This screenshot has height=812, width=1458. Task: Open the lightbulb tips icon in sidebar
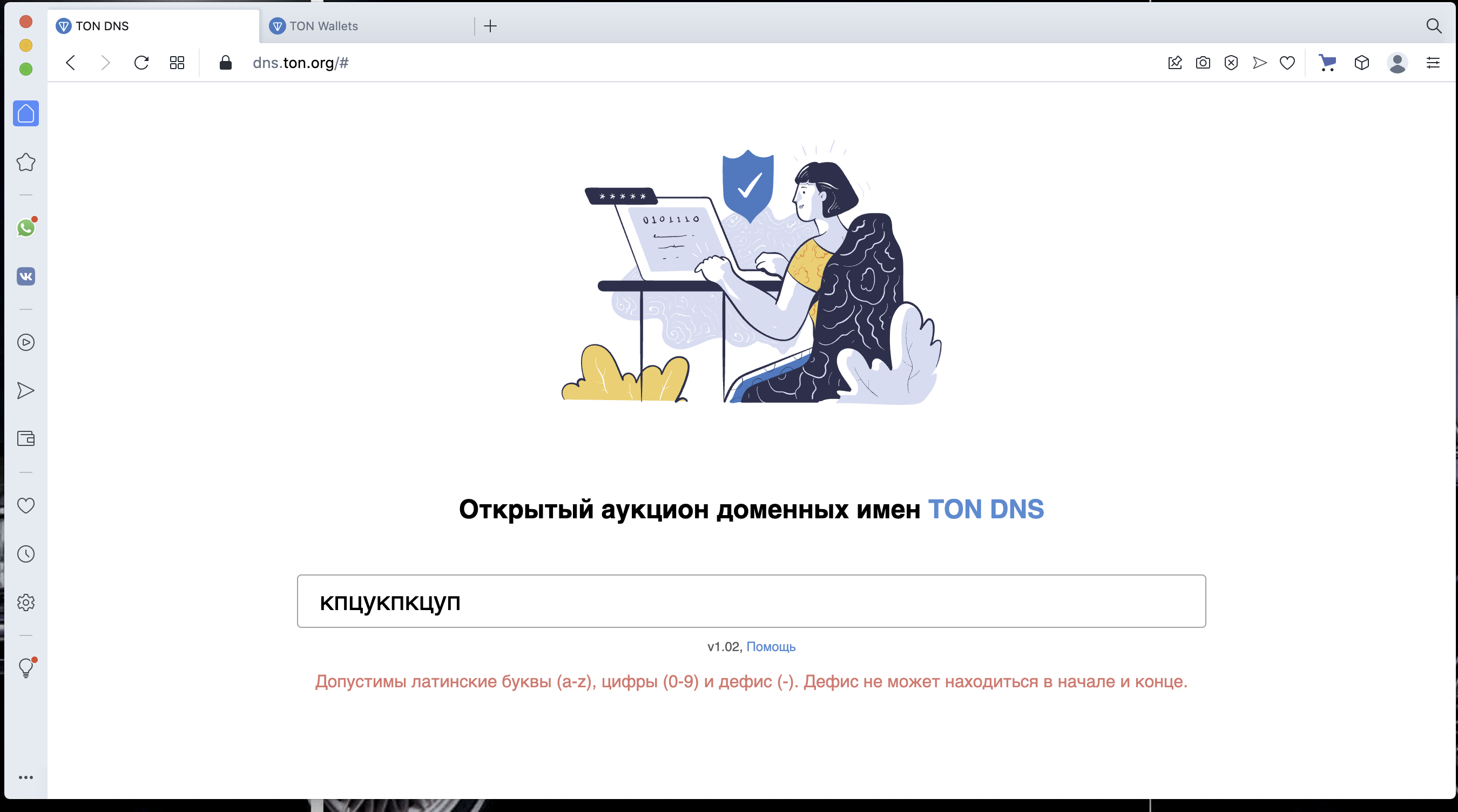pyautogui.click(x=25, y=668)
